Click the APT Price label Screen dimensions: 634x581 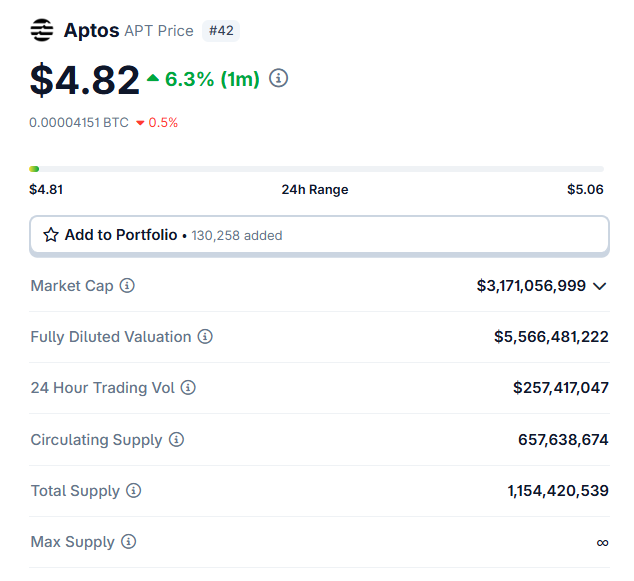click(159, 31)
